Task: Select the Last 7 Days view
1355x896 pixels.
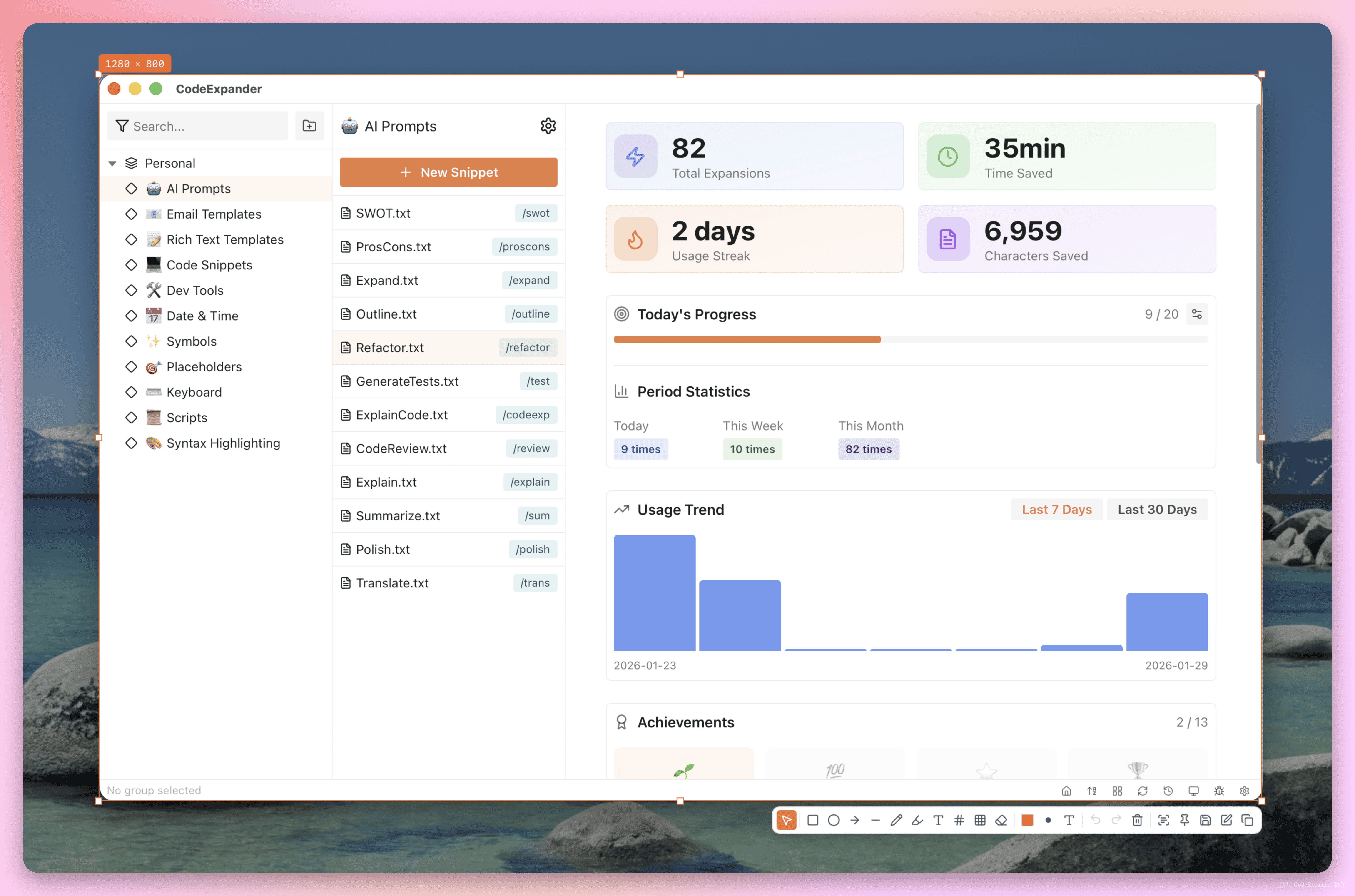Action: 1057,509
